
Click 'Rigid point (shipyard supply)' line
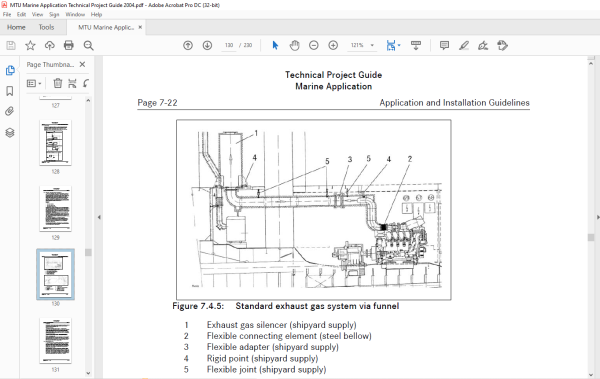coord(262,358)
